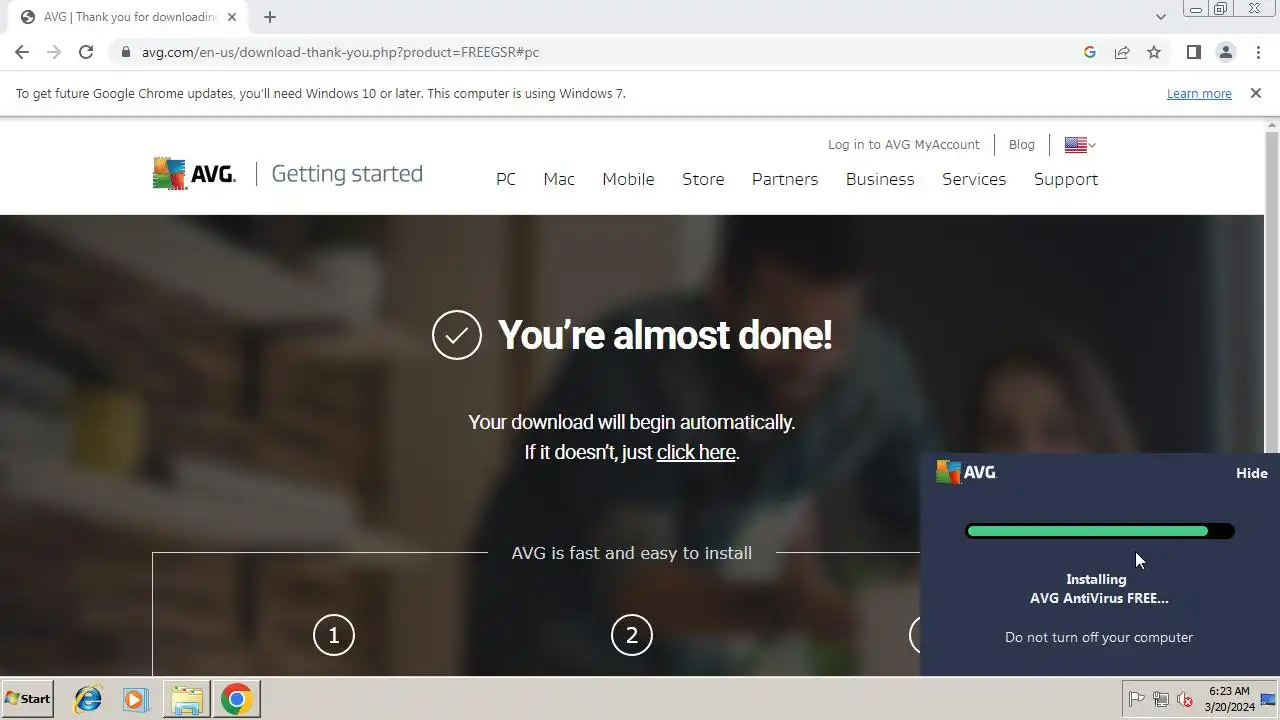Open Log in to AVG MyAccount
Screen dimensions: 1280x720
(903, 145)
